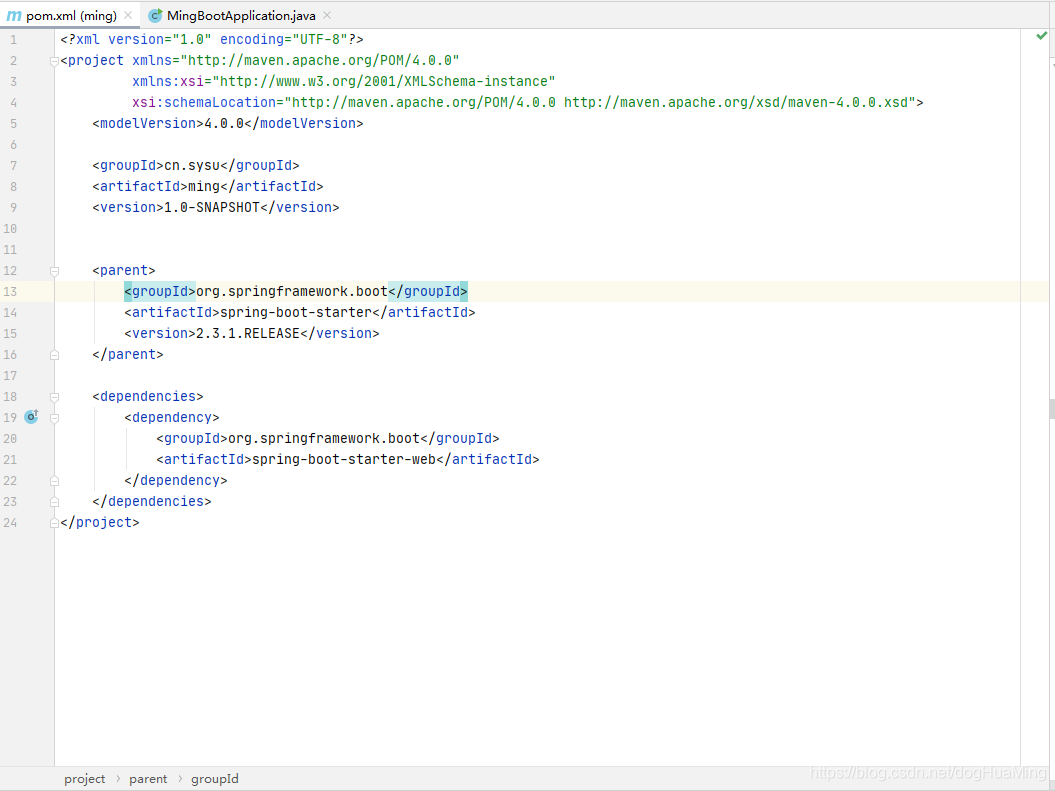Collapse the dependencies block on line 18
Image resolution: width=1055 pixels, height=791 pixels.
[54, 397]
